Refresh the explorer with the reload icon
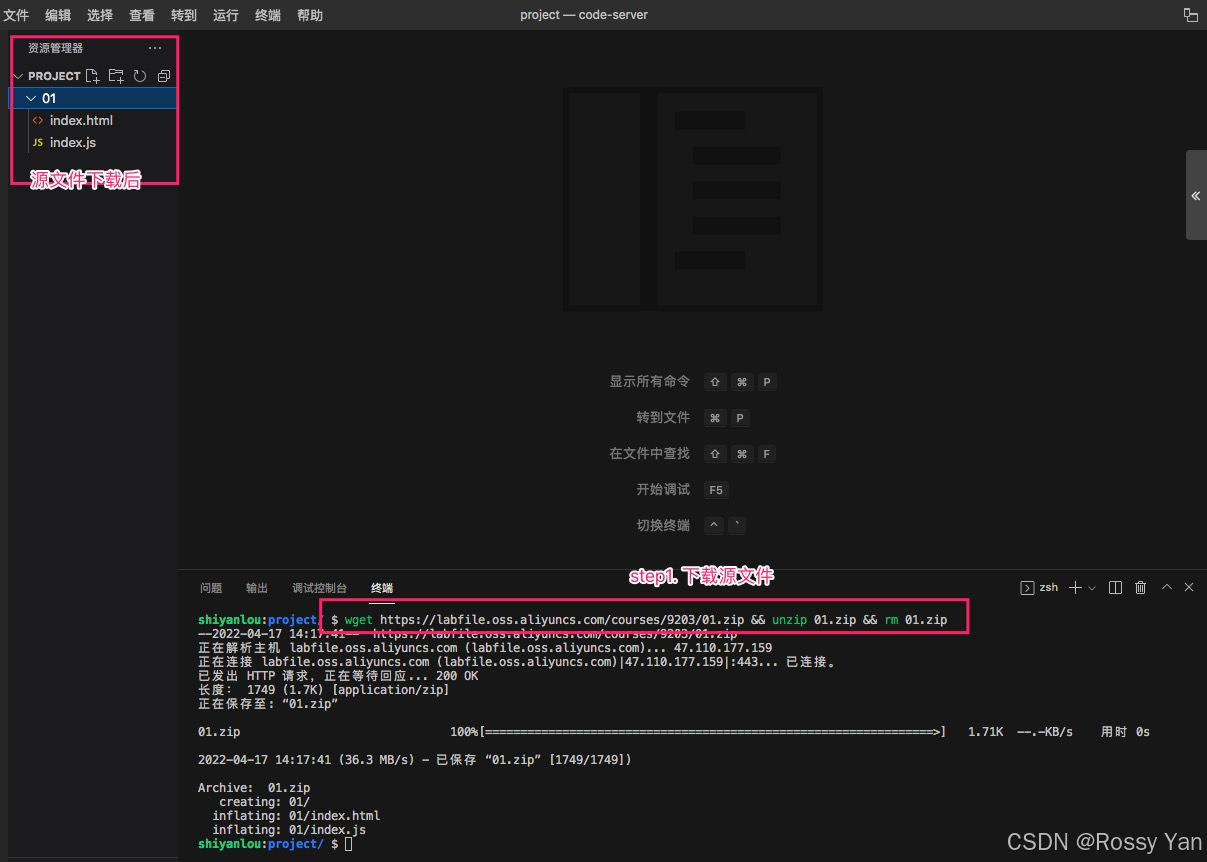The width and height of the screenshot is (1207, 862). [140, 76]
